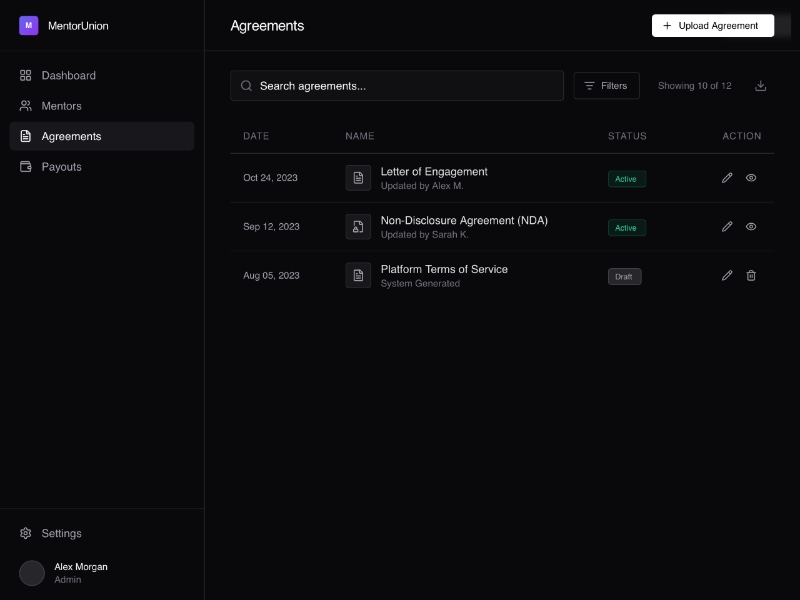Click the download icon beside showing count
The image size is (800, 600).
coord(760,86)
